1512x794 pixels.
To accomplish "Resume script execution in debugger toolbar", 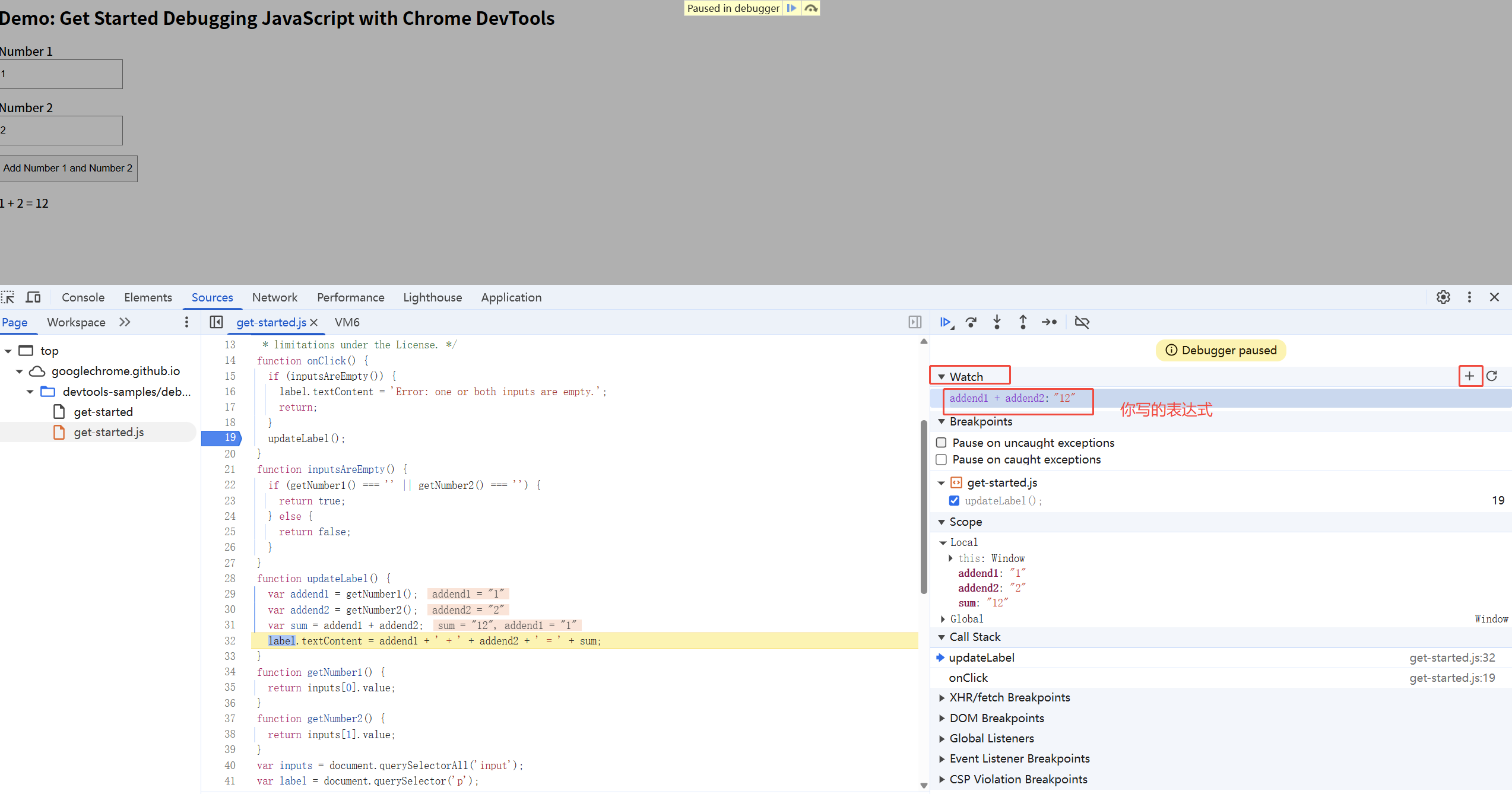I will coord(946,322).
